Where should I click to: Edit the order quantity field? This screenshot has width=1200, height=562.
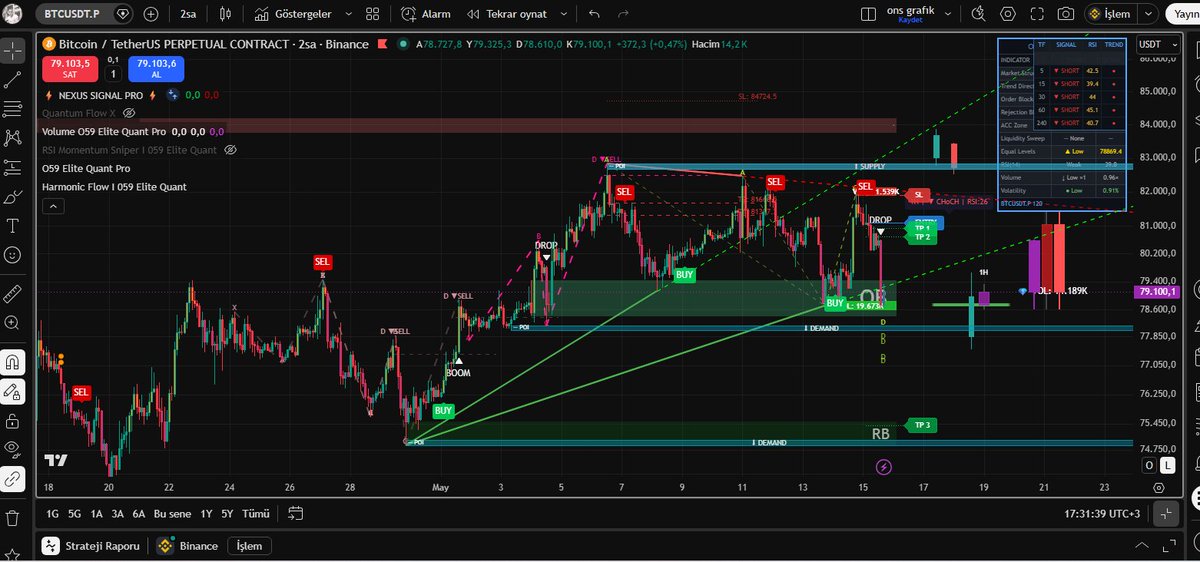click(112, 74)
